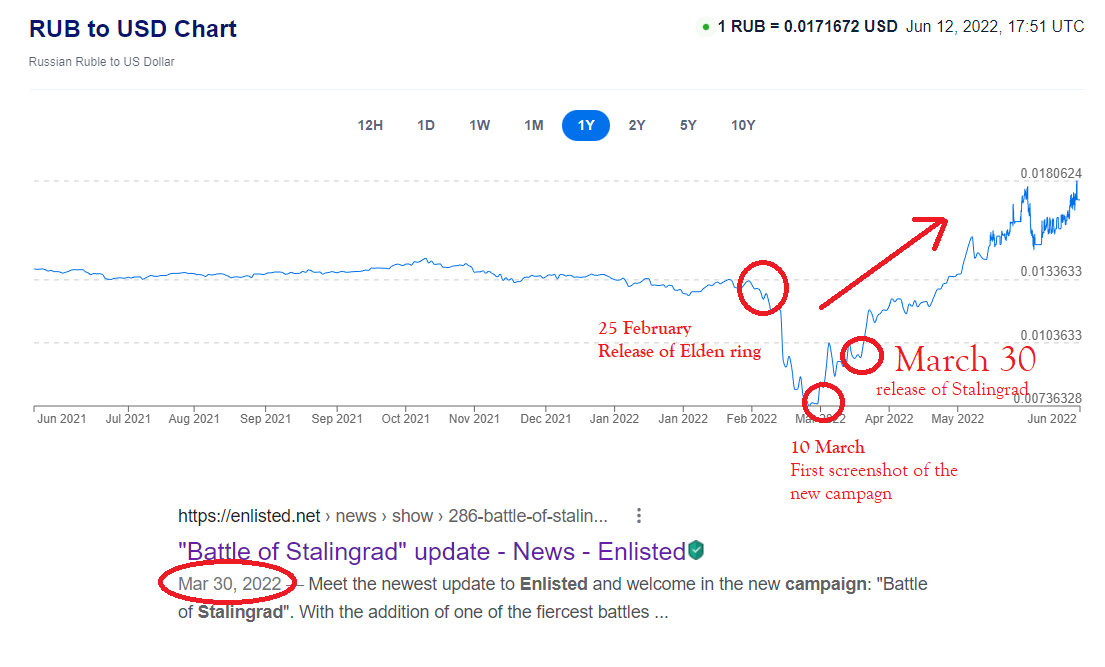Click the Feb 2022 x-axis label
The height and width of the screenshot is (667, 1105).
pyautogui.click(x=751, y=419)
